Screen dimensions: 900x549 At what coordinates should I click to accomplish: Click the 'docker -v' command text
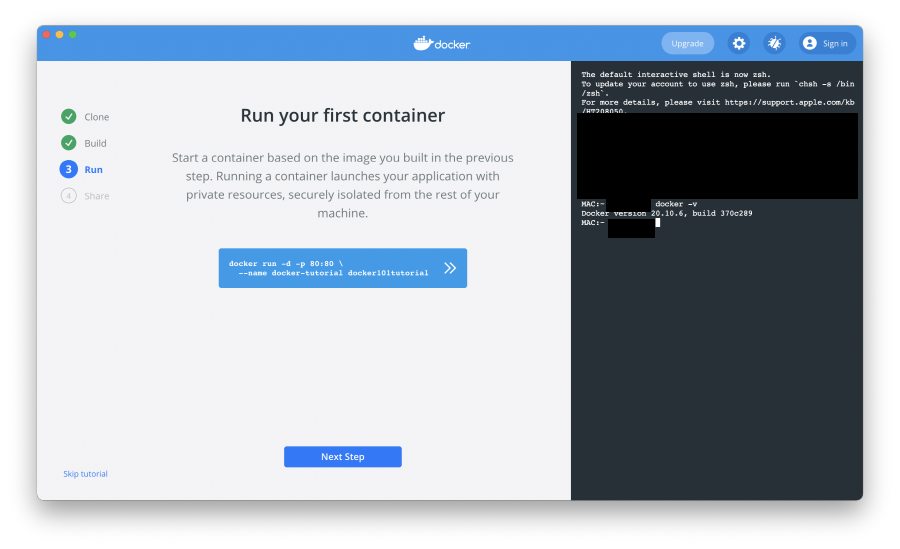[x=676, y=204]
